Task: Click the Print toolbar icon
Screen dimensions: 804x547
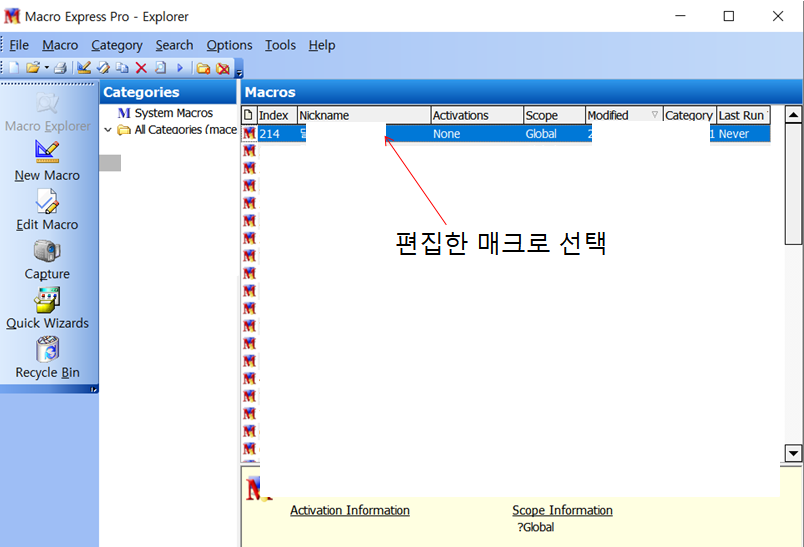Action: click(61, 68)
